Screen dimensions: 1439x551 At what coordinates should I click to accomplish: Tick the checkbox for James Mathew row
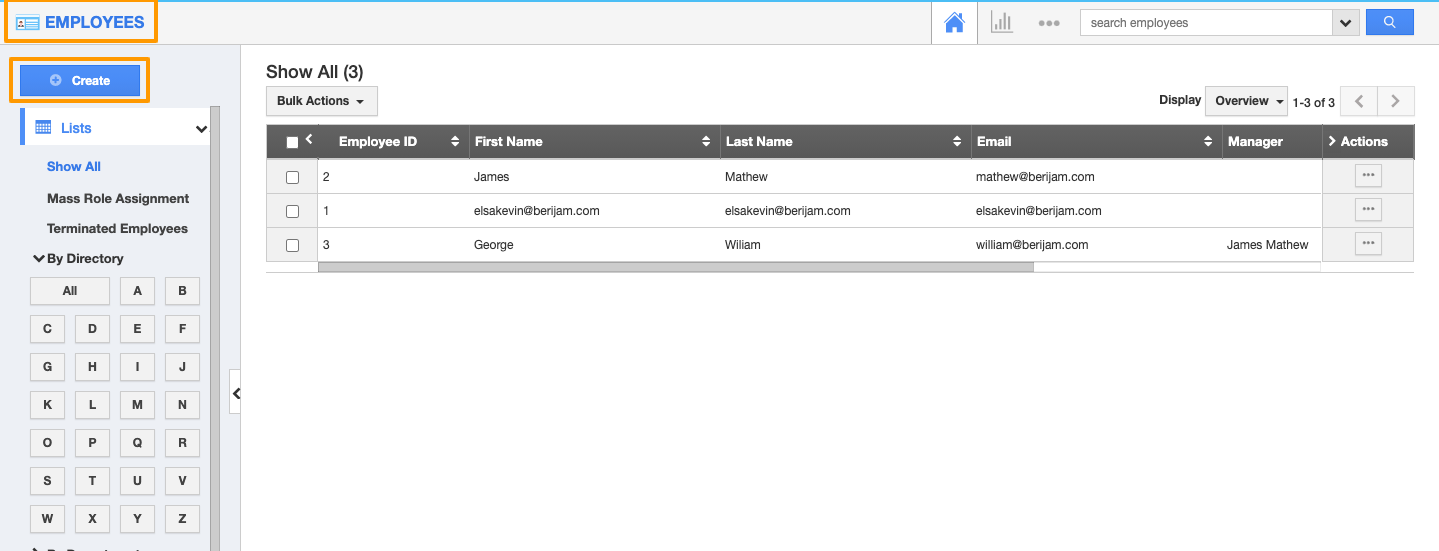(292, 177)
